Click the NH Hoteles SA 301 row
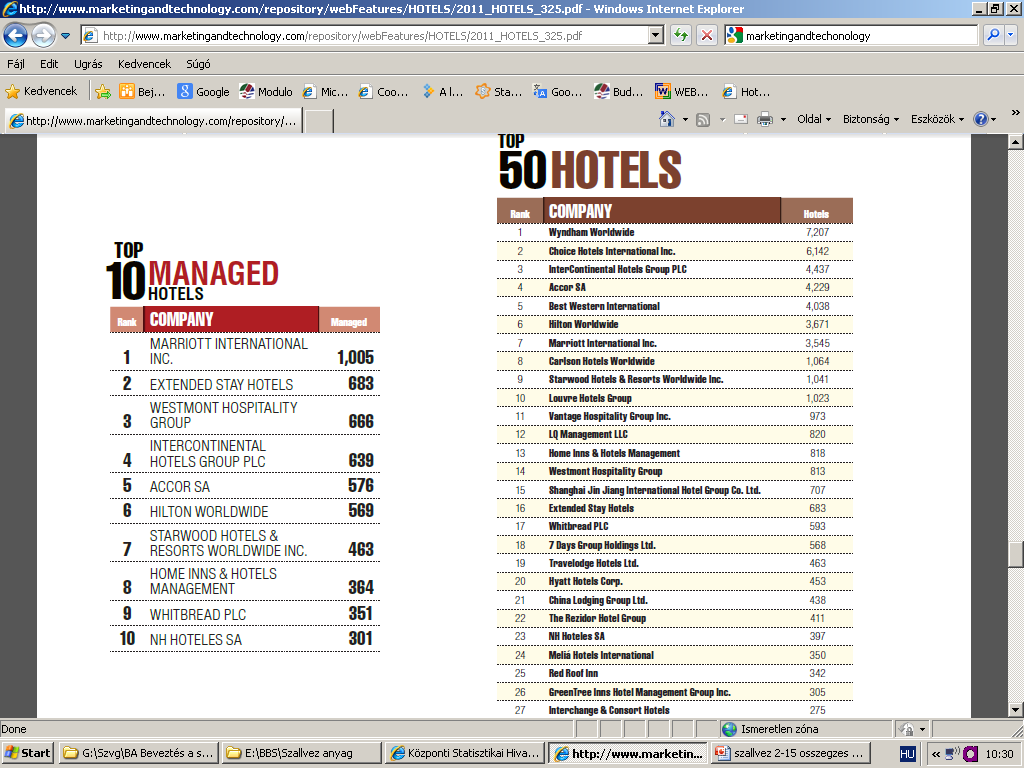The image size is (1024, 768). 245,639
